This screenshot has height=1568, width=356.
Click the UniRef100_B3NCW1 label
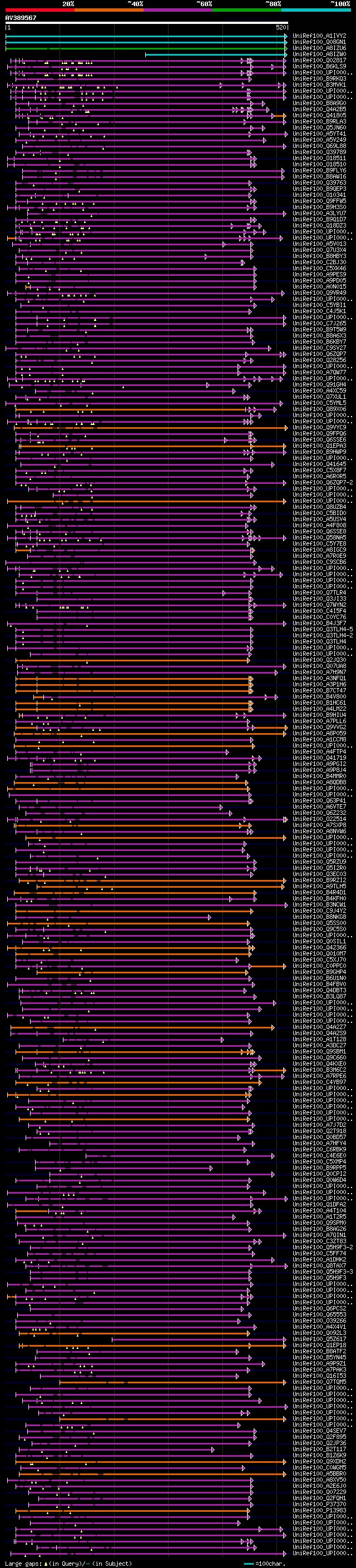(x=319, y=904)
